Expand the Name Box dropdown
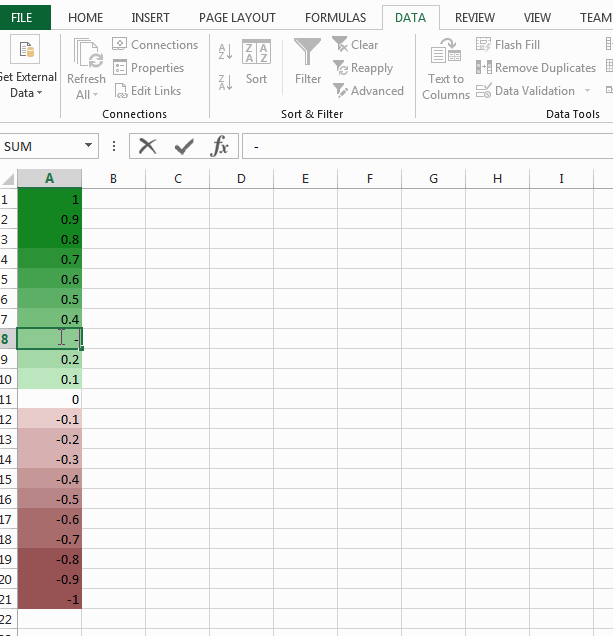613x636 pixels. tap(88, 146)
